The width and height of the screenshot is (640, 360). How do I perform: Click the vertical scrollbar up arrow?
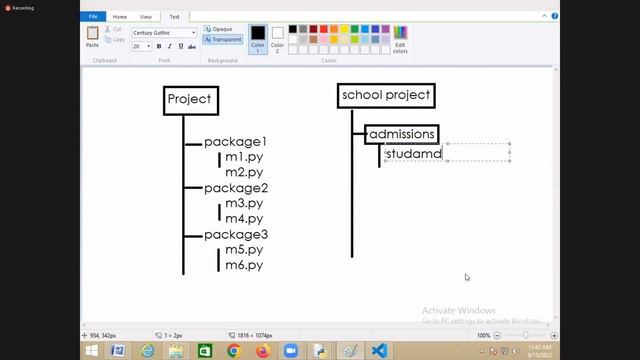(x=556, y=70)
